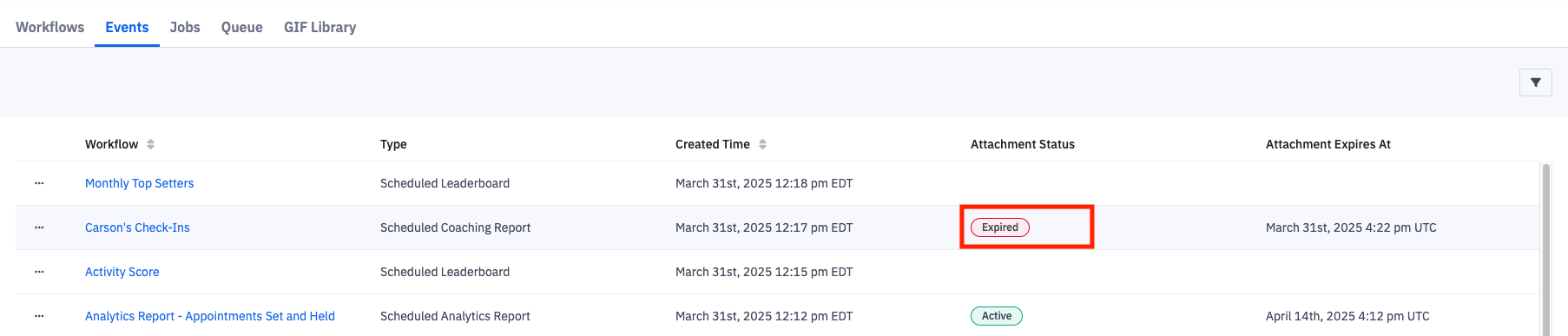Click the Active attachment status badge

point(997,316)
